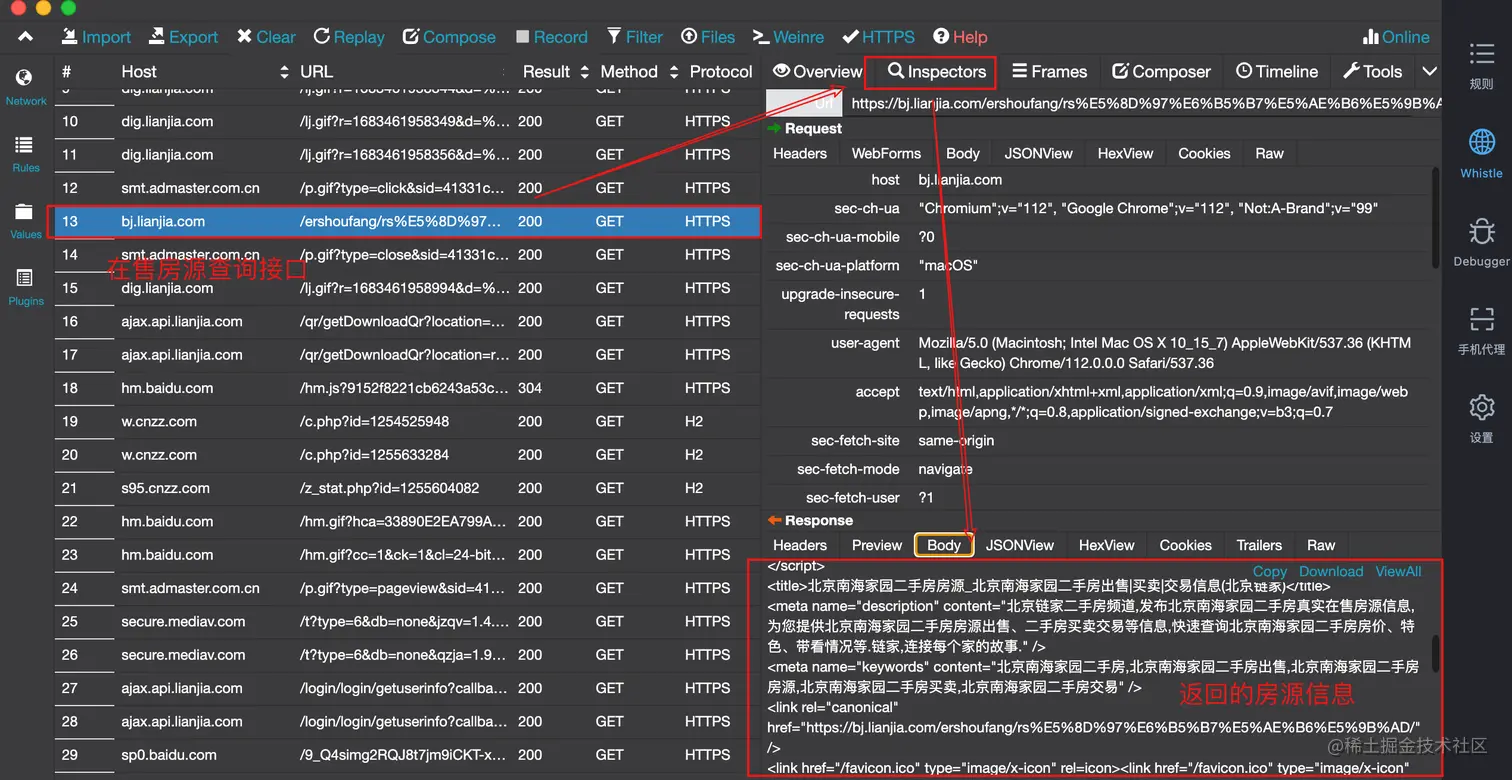Image resolution: width=1512 pixels, height=780 pixels.
Task: Select the request WebForms tab
Action: (x=886, y=153)
